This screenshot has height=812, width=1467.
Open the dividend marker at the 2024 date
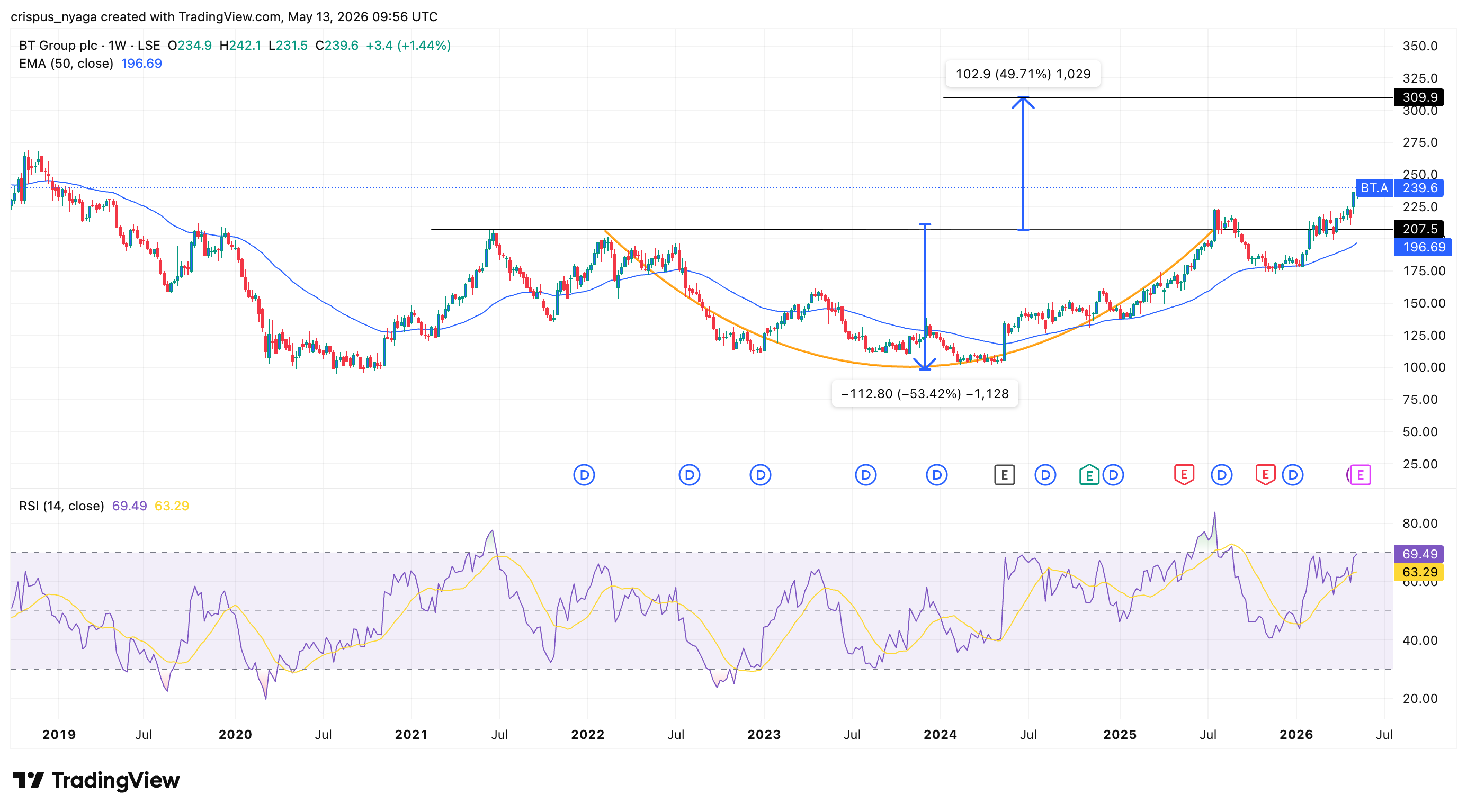pos(937,475)
